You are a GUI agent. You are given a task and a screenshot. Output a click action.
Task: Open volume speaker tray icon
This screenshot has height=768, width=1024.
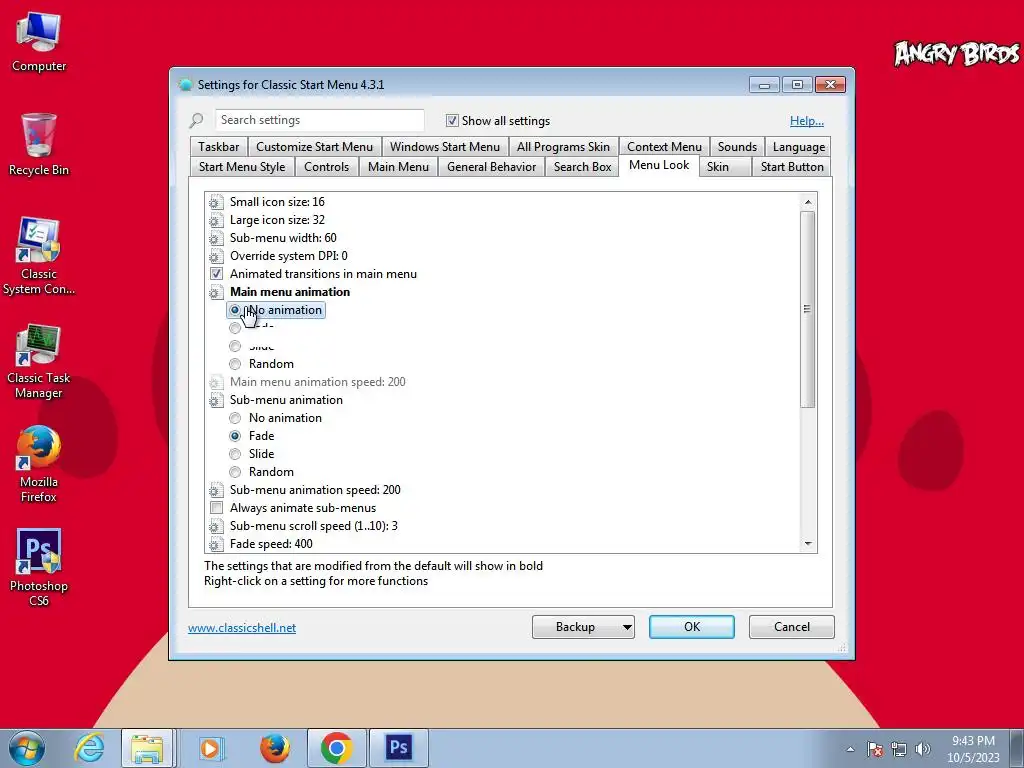[x=923, y=749]
